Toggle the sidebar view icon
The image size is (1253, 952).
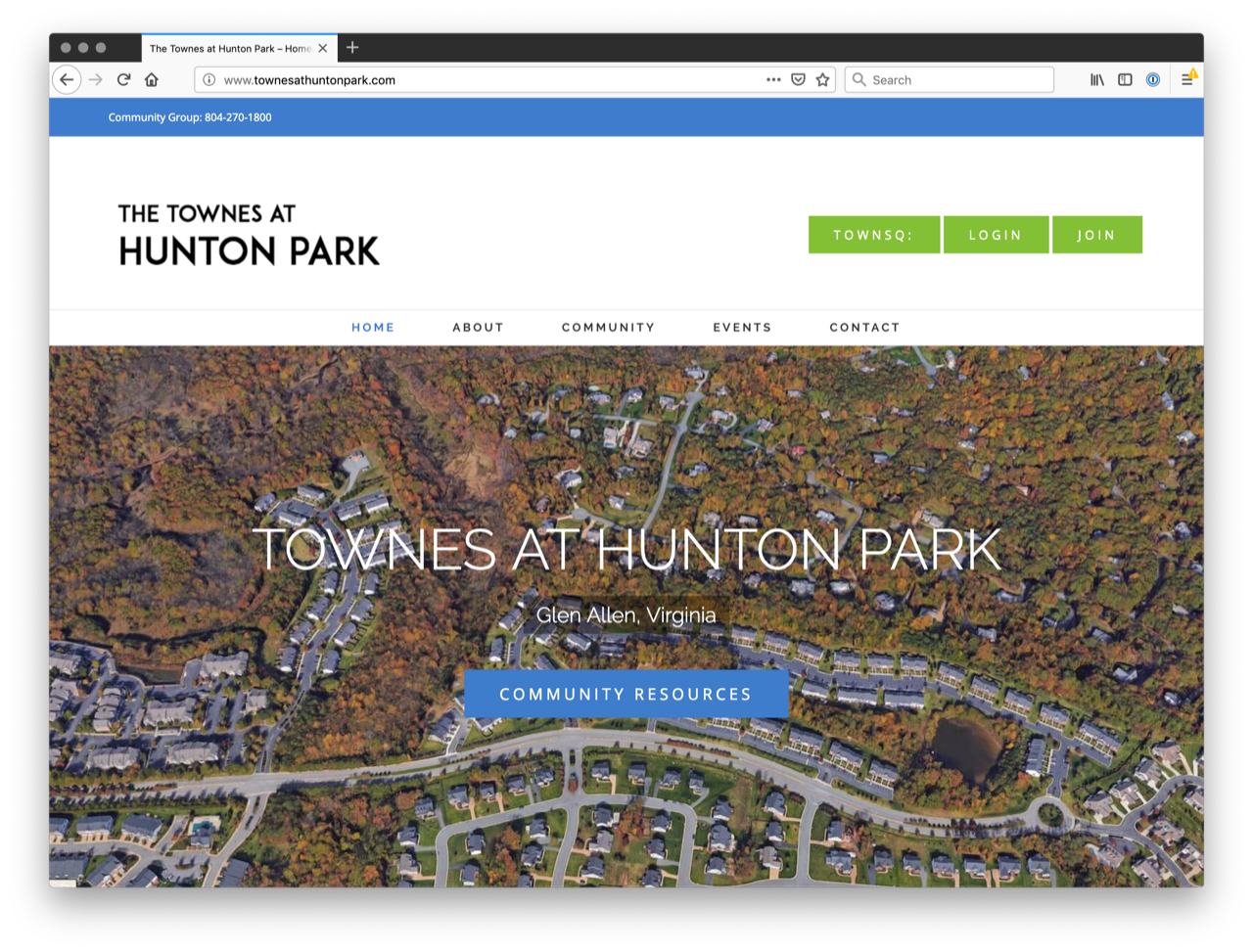coord(1125,80)
